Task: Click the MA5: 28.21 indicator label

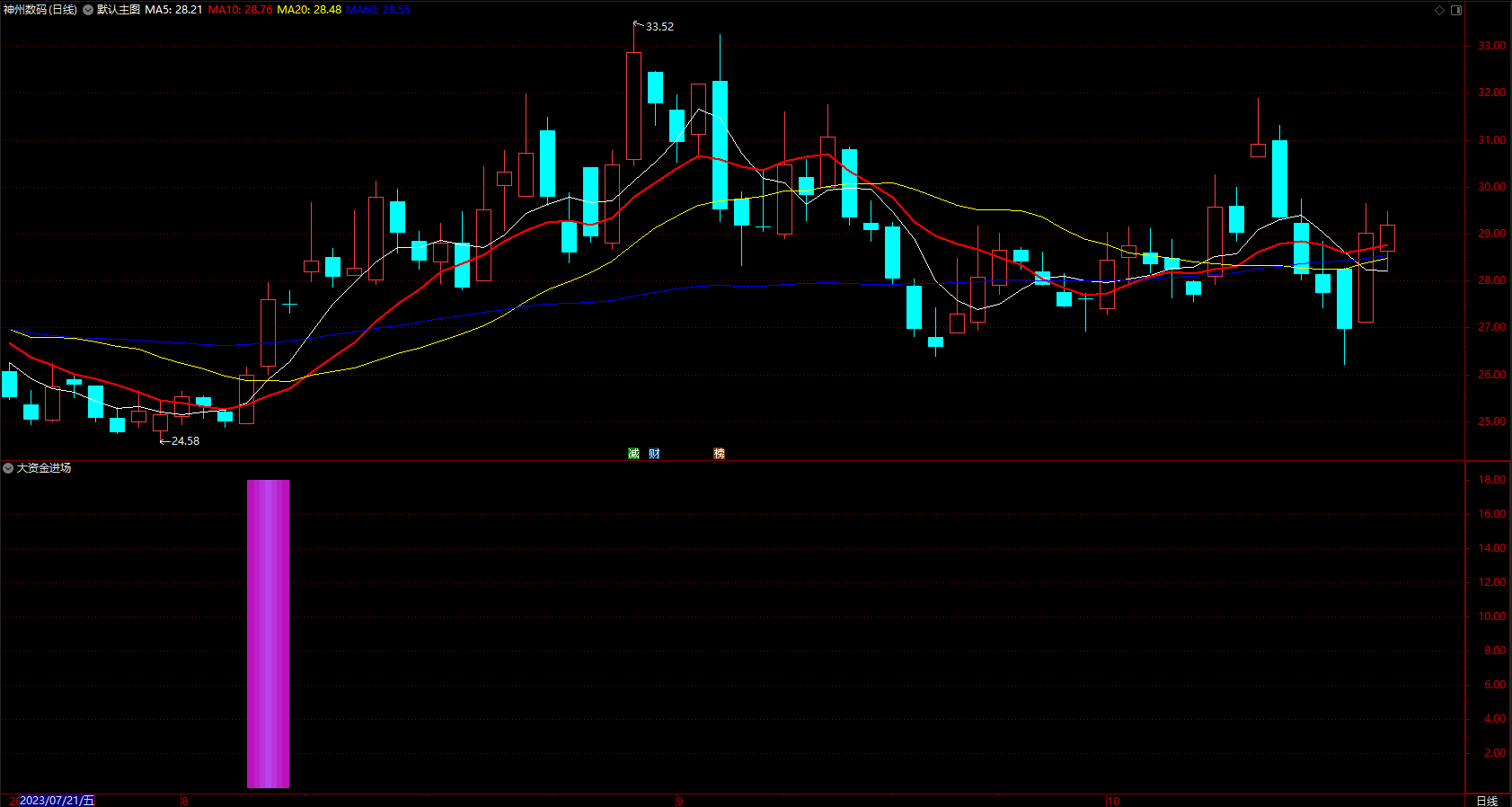Action: coord(173,10)
